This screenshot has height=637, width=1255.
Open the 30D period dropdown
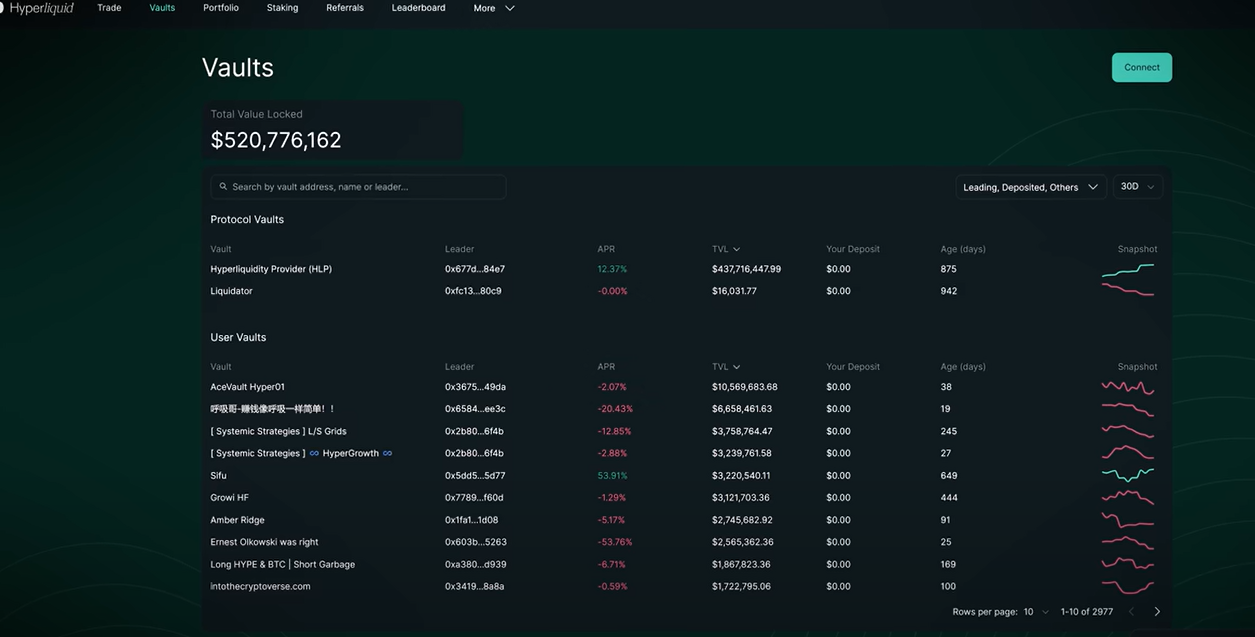pos(1138,186)
